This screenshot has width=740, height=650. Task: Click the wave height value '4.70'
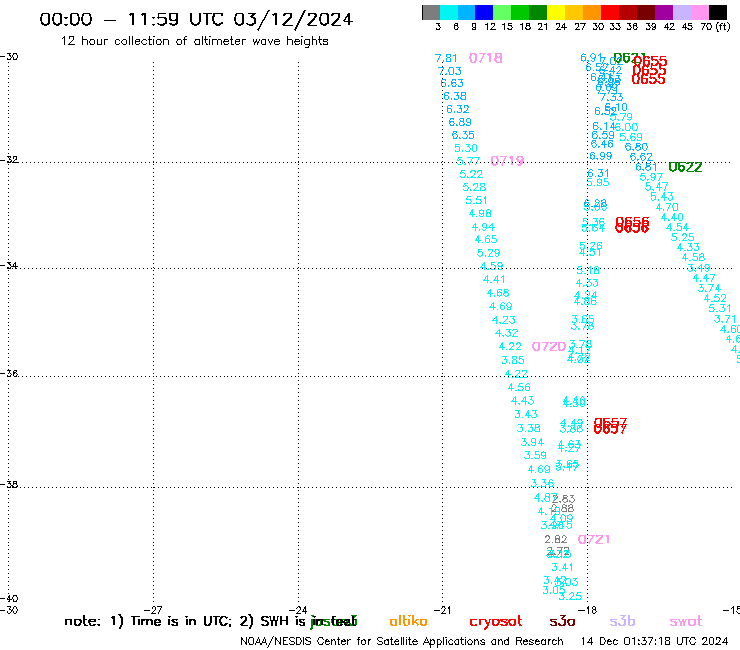pos(667,207)
